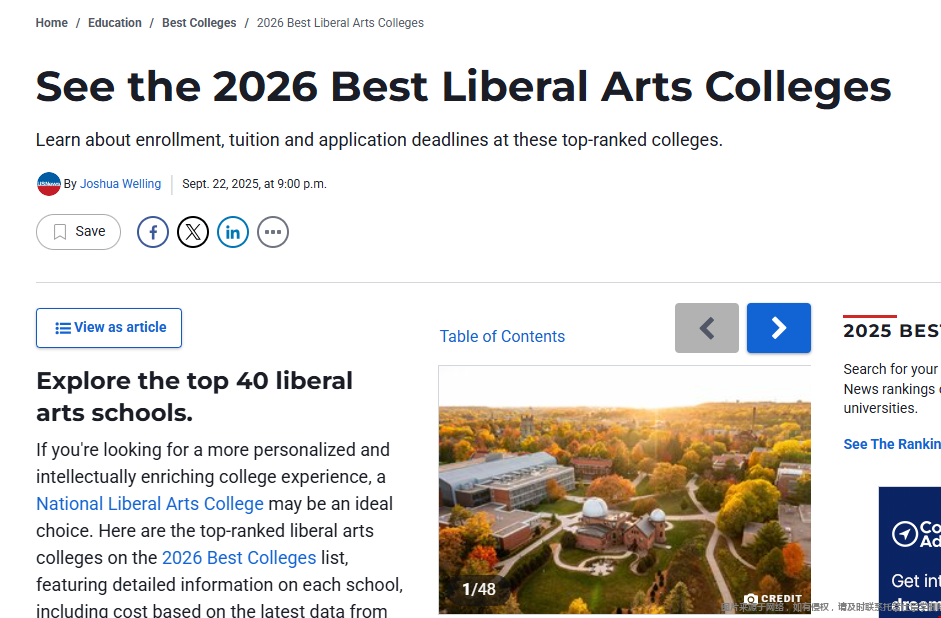Follow the National Liberal Arts College link
Screen dimensions: 941x618
pyautogui.click(x=149, y=503)
